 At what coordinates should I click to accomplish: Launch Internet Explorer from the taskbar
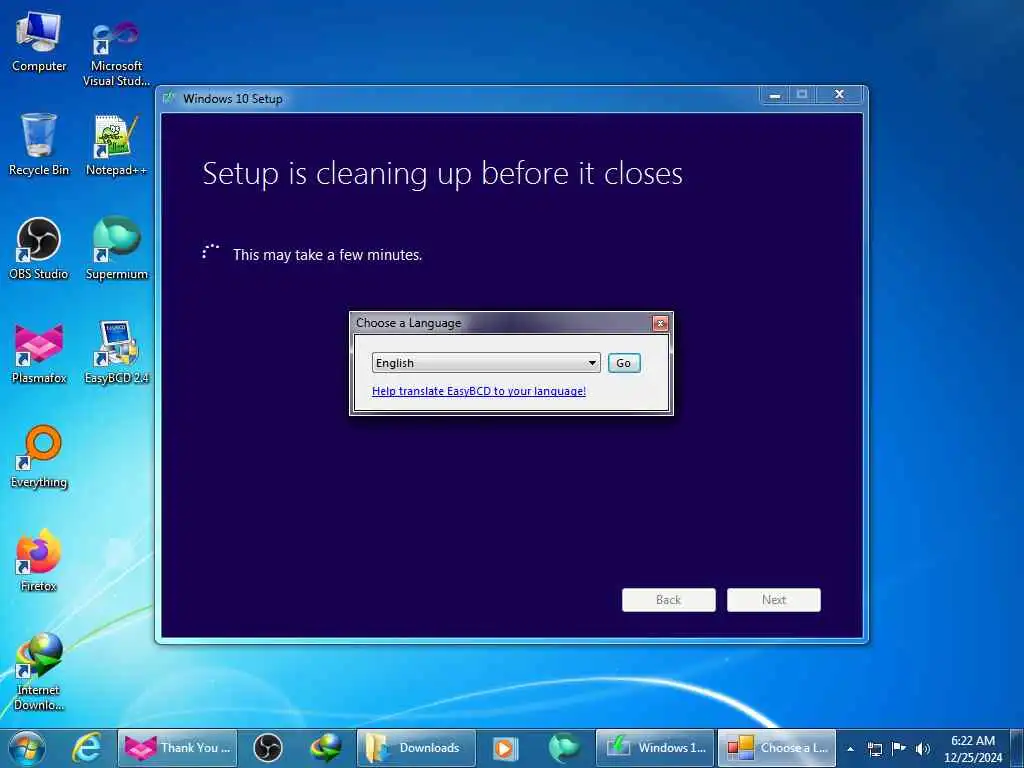[x=87, y=748]
